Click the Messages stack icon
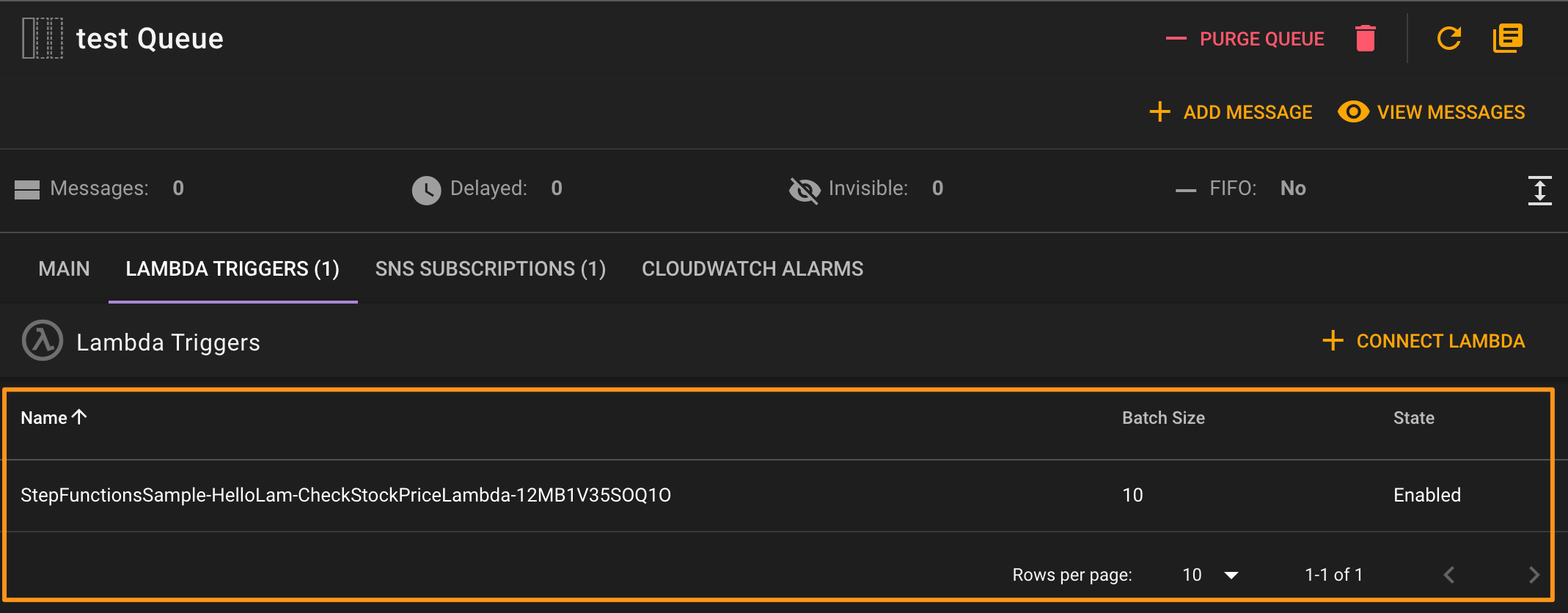The image size is (1568, 613). (27, 190)
